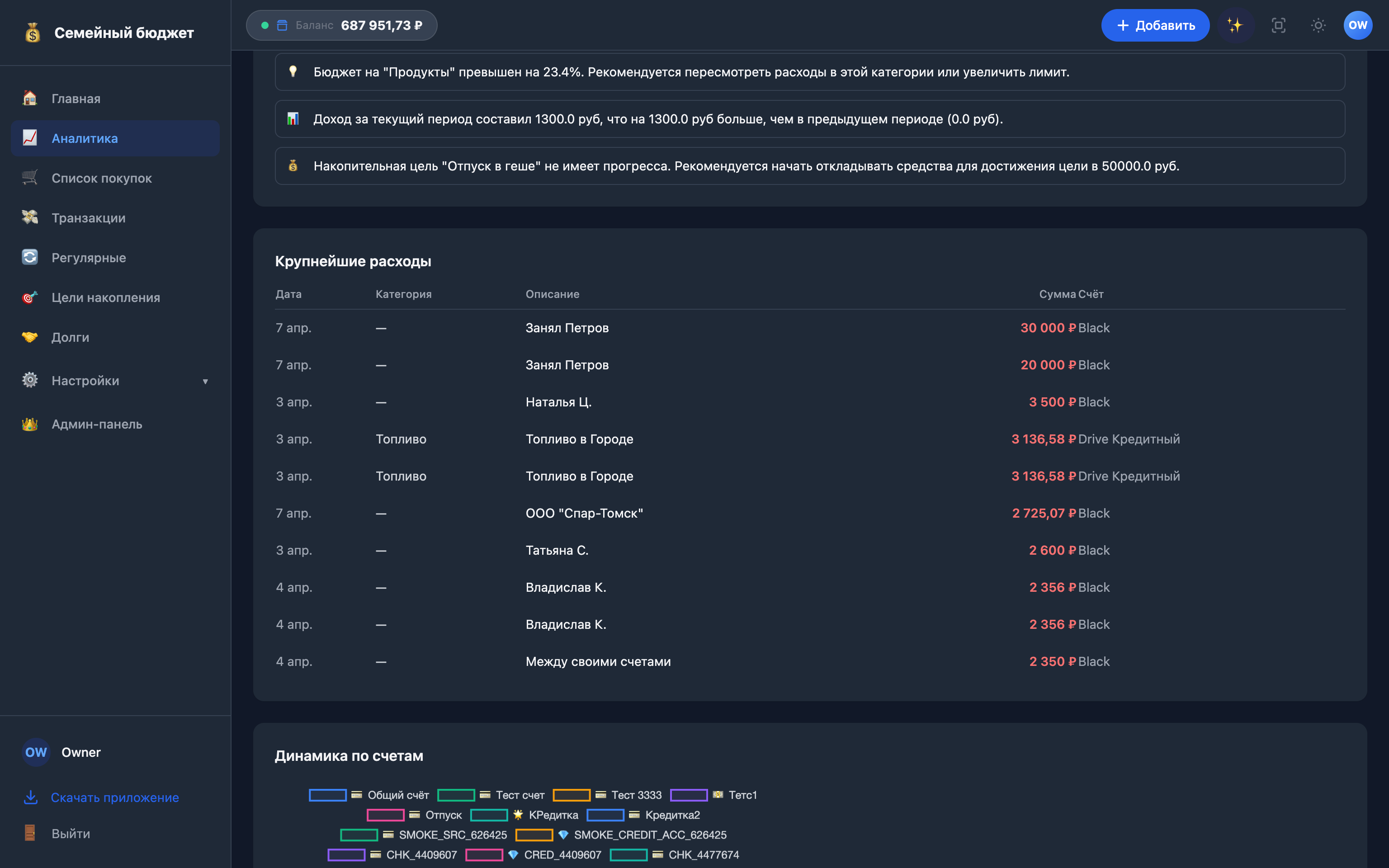
Task: Hide the CRED_4409607 series
Action: [x=533, y=855]
